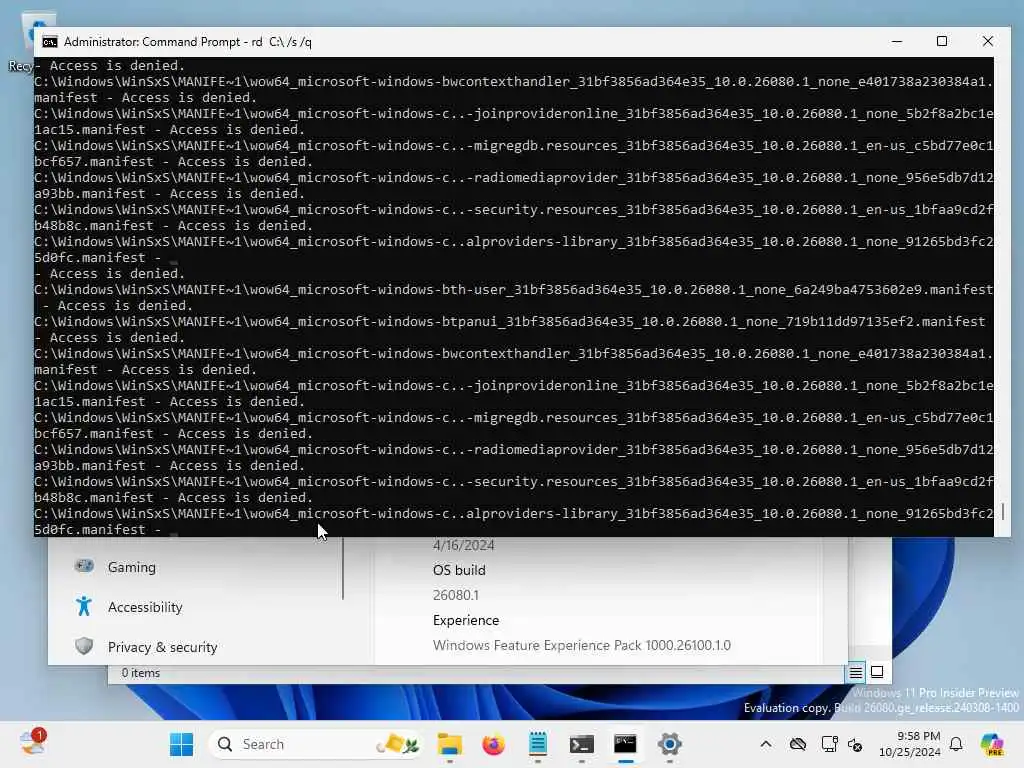Click the search highlight illustration in taskbar
The height and width of the screenshot is (768, 1024).
point(398,744)
